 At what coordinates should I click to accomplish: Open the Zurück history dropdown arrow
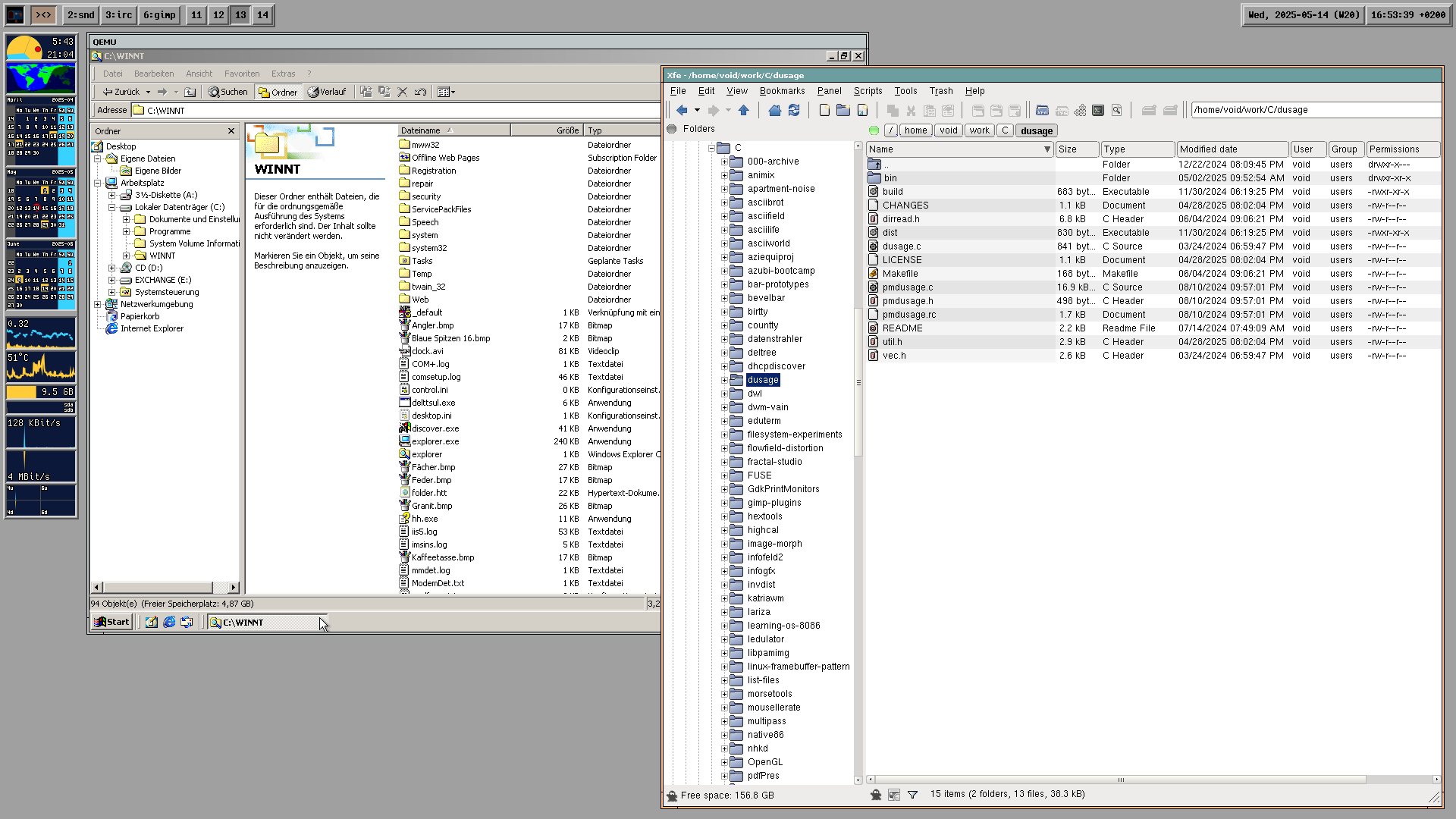pos(148,93)
